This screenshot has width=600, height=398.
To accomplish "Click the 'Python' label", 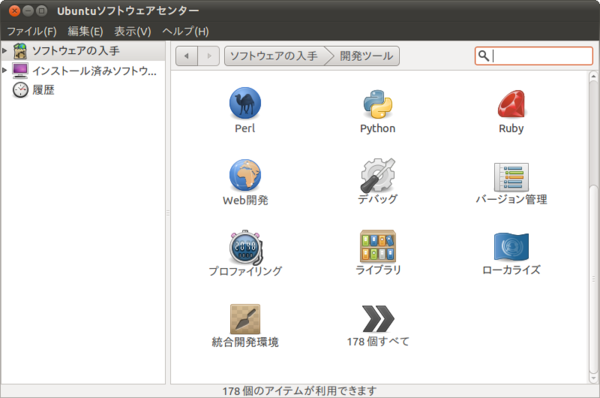I will tap(378, 129).
